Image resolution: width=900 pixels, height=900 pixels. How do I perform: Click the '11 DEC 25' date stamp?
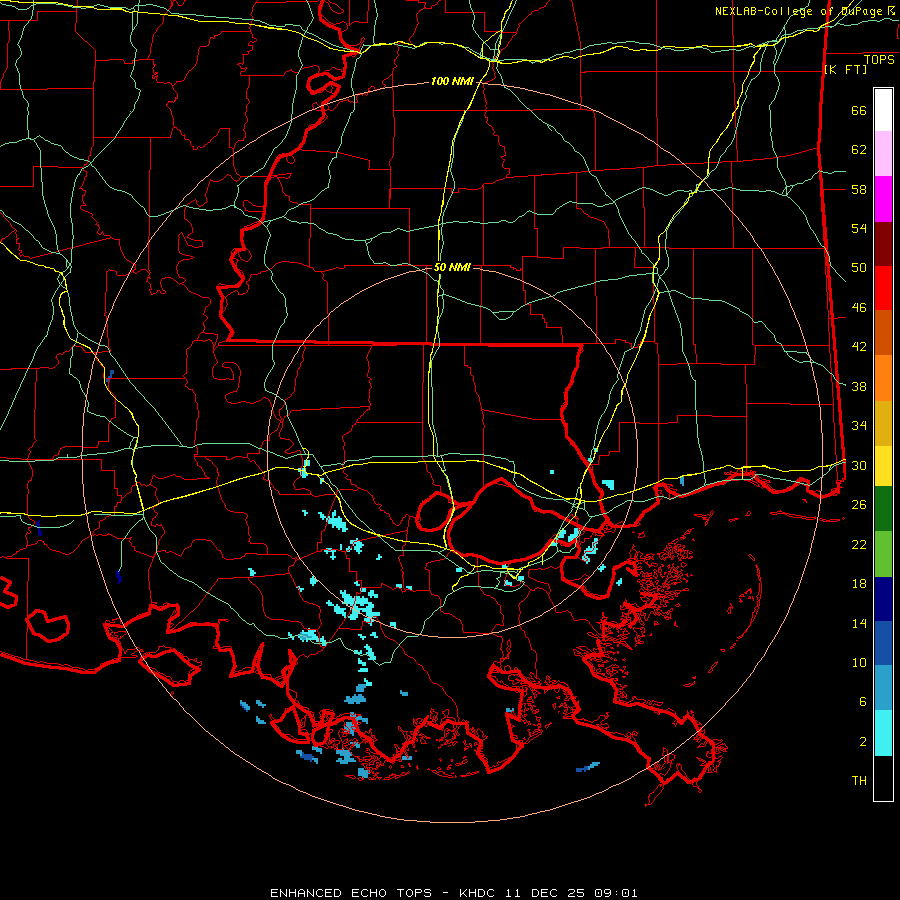[x=546, y=893]
